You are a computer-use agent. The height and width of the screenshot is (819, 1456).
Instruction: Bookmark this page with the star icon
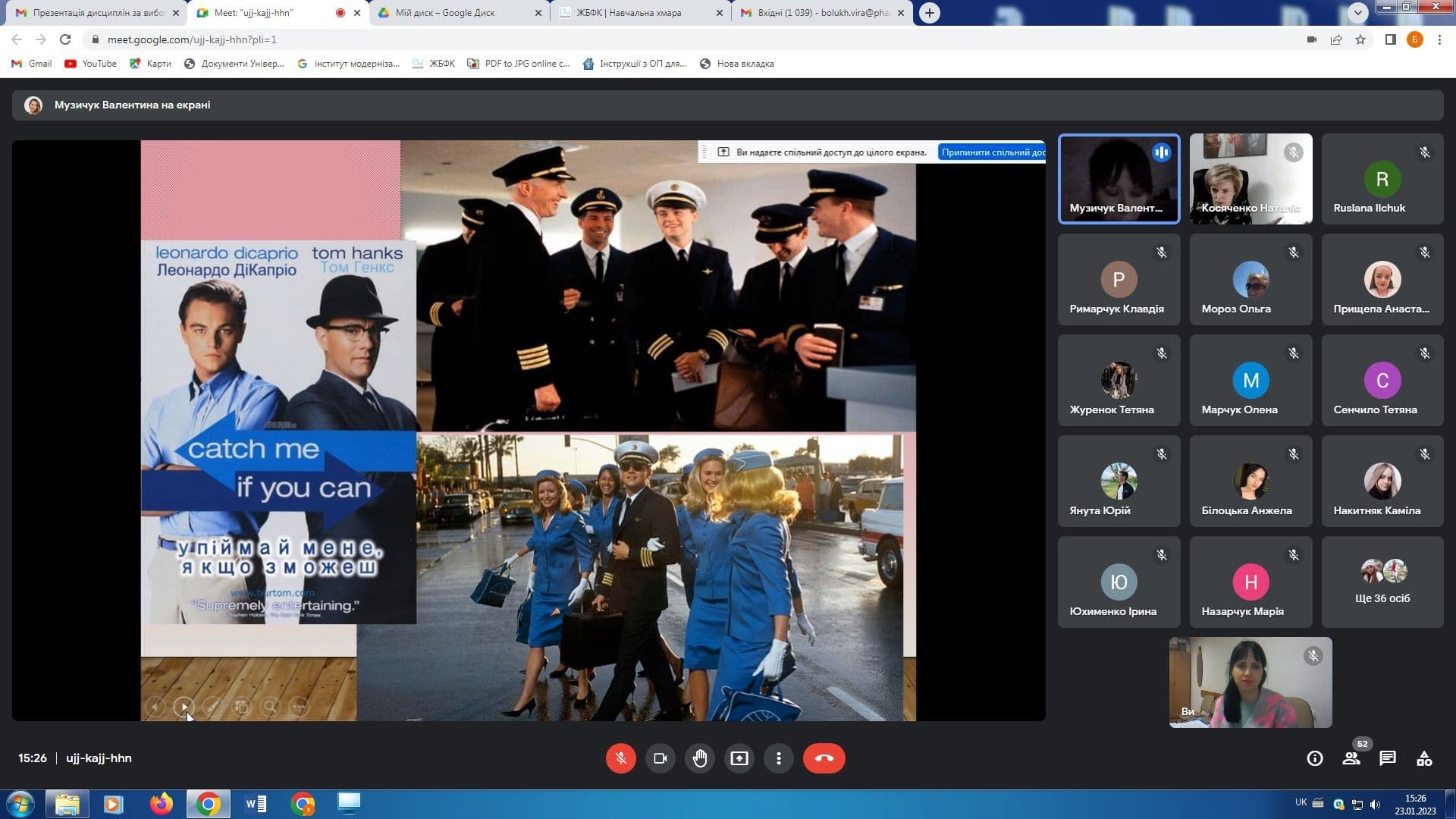1360,39
